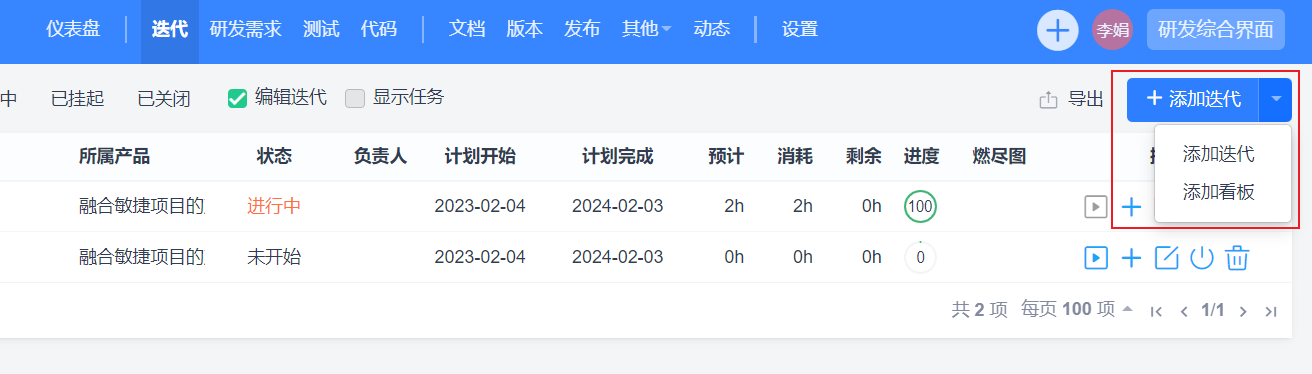1312x374 pixels.
Task: Click the 研发综合界面 button
Action: tap(1215, 30)
